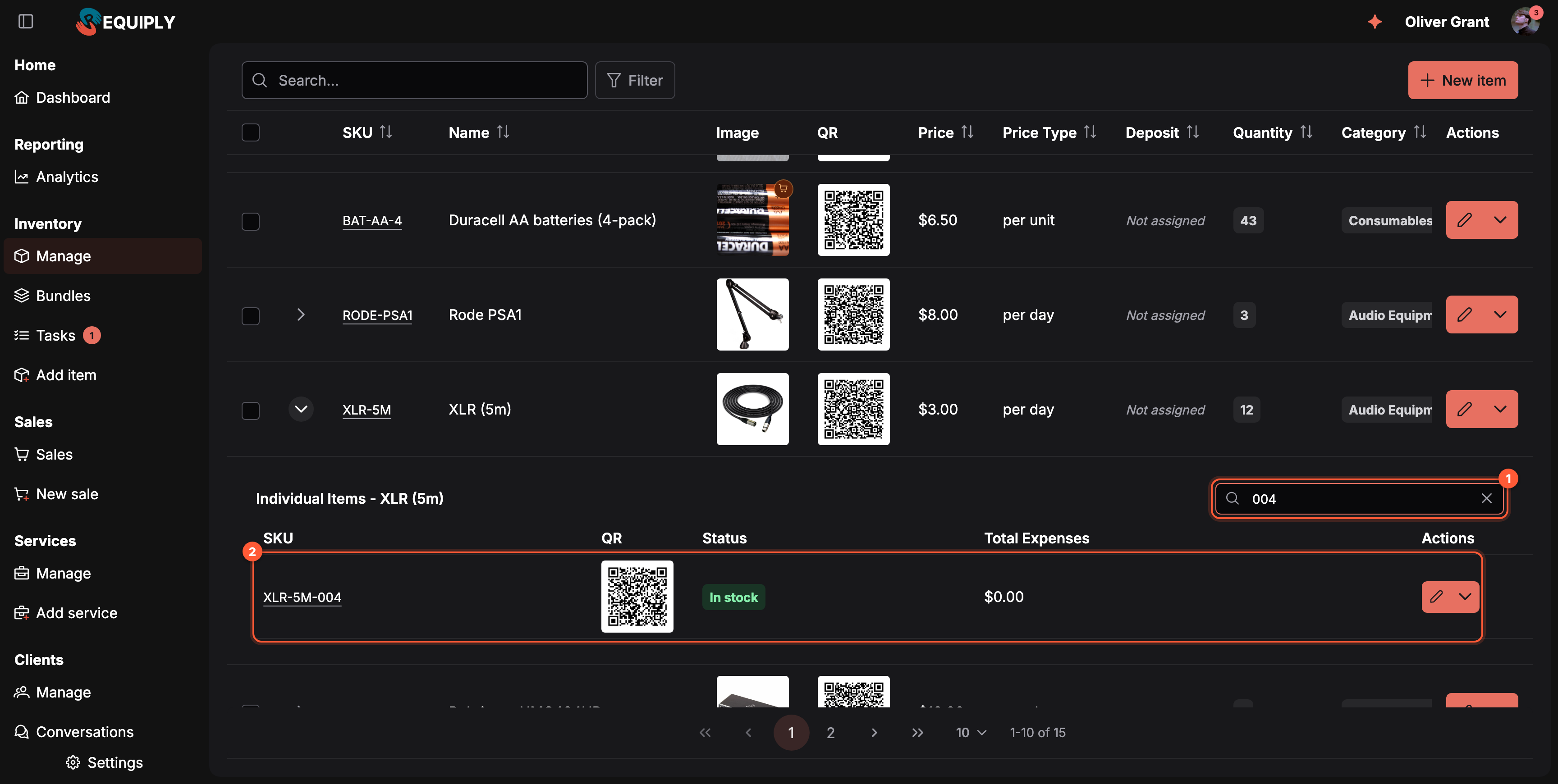This screenshot has height=784, width=1558.
Task: Sort table by Price column arrows
Action: click(x=968, y=132)
